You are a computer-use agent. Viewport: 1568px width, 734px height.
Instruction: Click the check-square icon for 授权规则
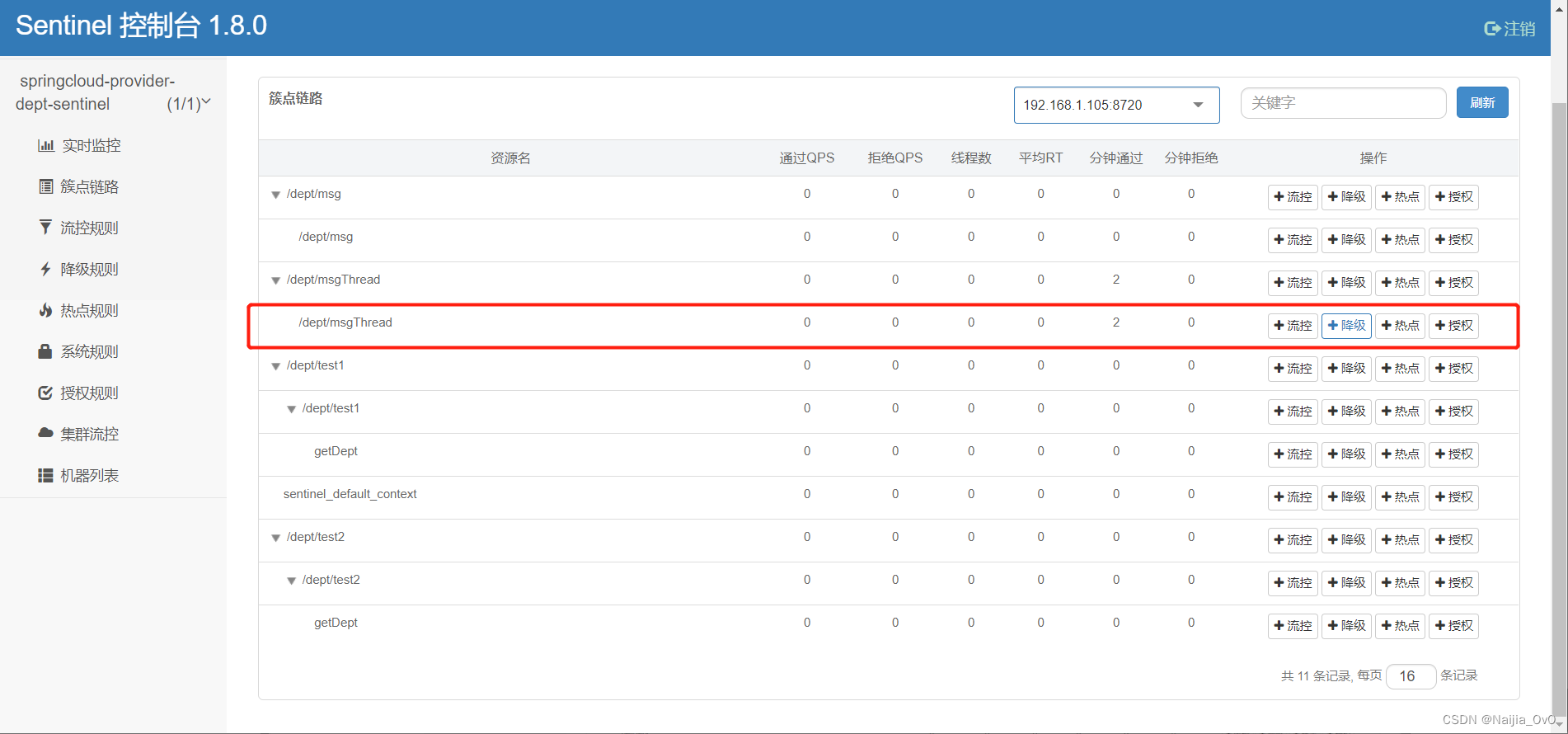point(45,393)
